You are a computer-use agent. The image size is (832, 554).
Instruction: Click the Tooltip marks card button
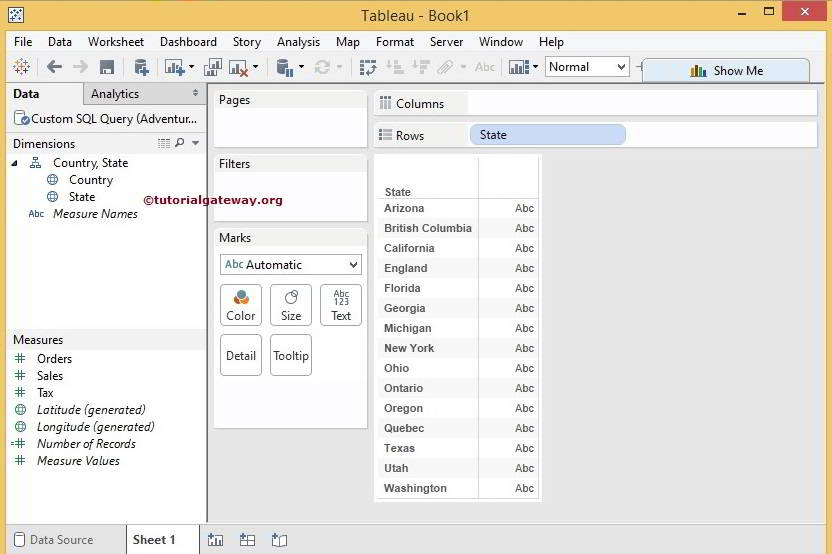(x=291, y=356)
